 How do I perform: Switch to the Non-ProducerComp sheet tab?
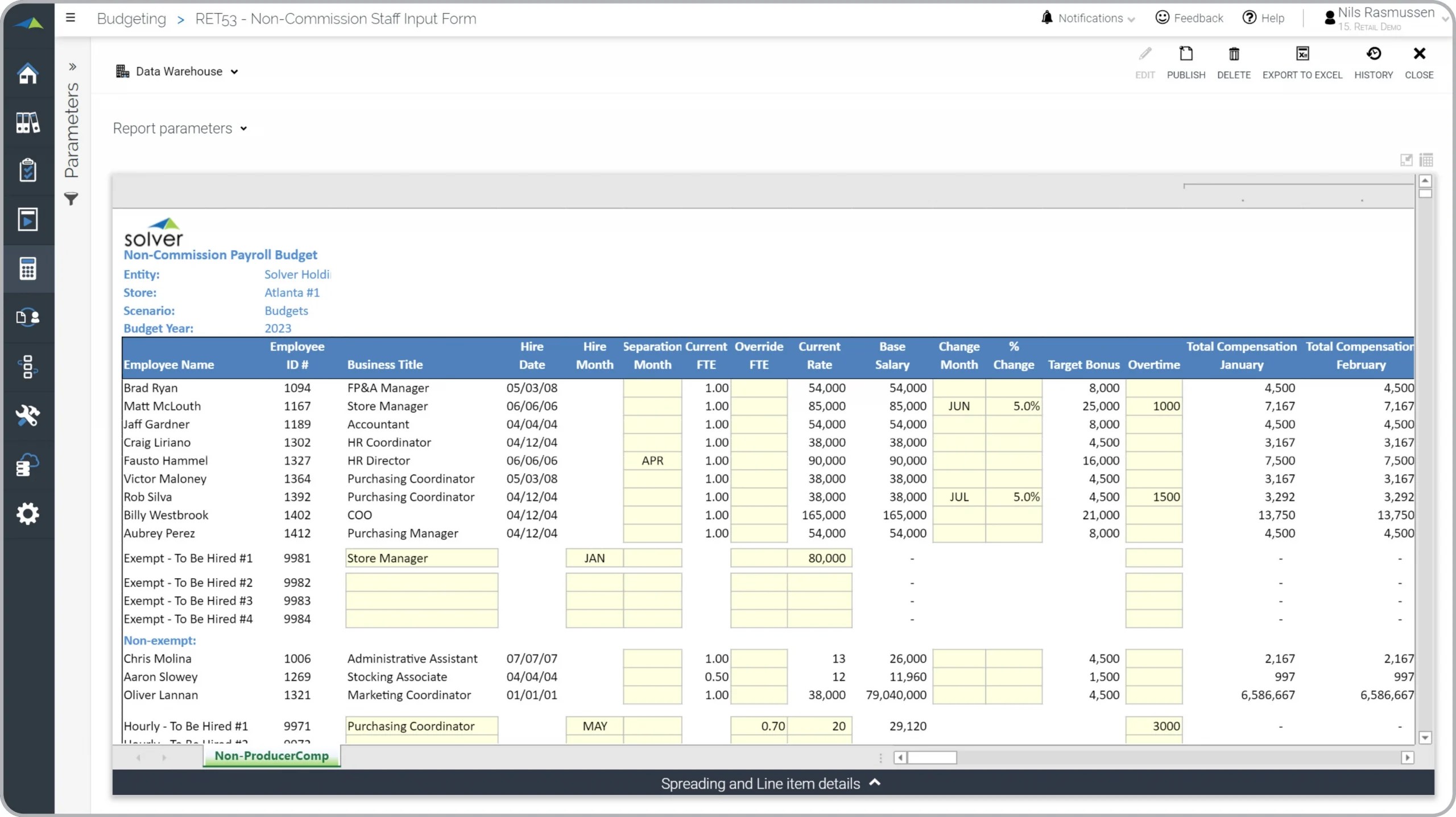[x=271, y=756]
